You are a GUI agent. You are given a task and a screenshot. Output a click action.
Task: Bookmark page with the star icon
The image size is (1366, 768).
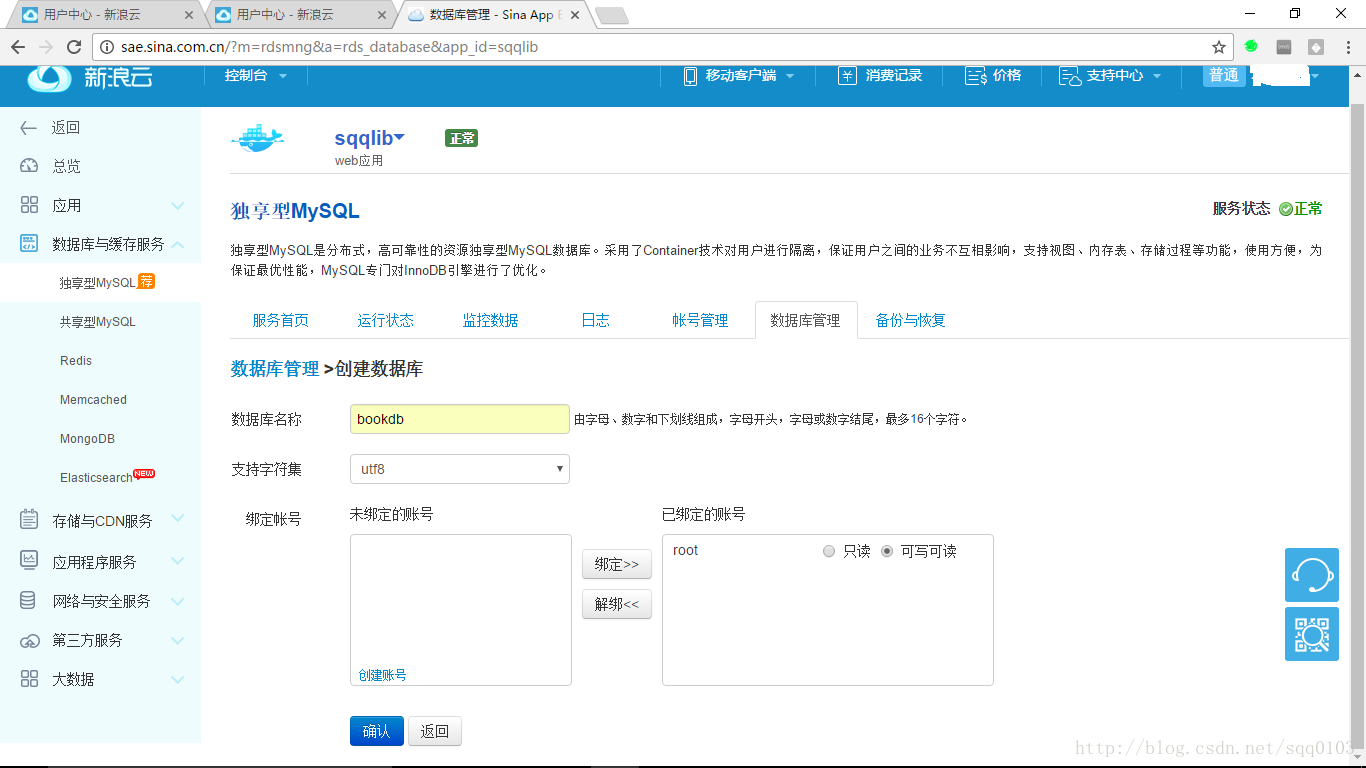pyautogui.click(x=1219, y=47)
